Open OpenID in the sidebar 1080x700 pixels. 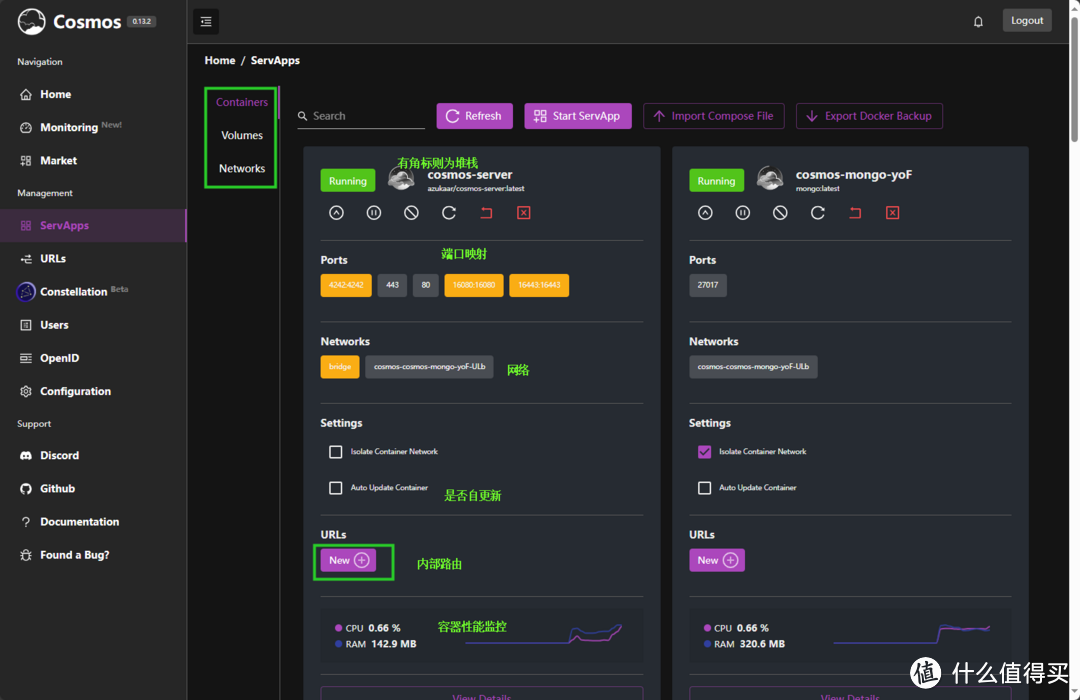pos(93,358)
